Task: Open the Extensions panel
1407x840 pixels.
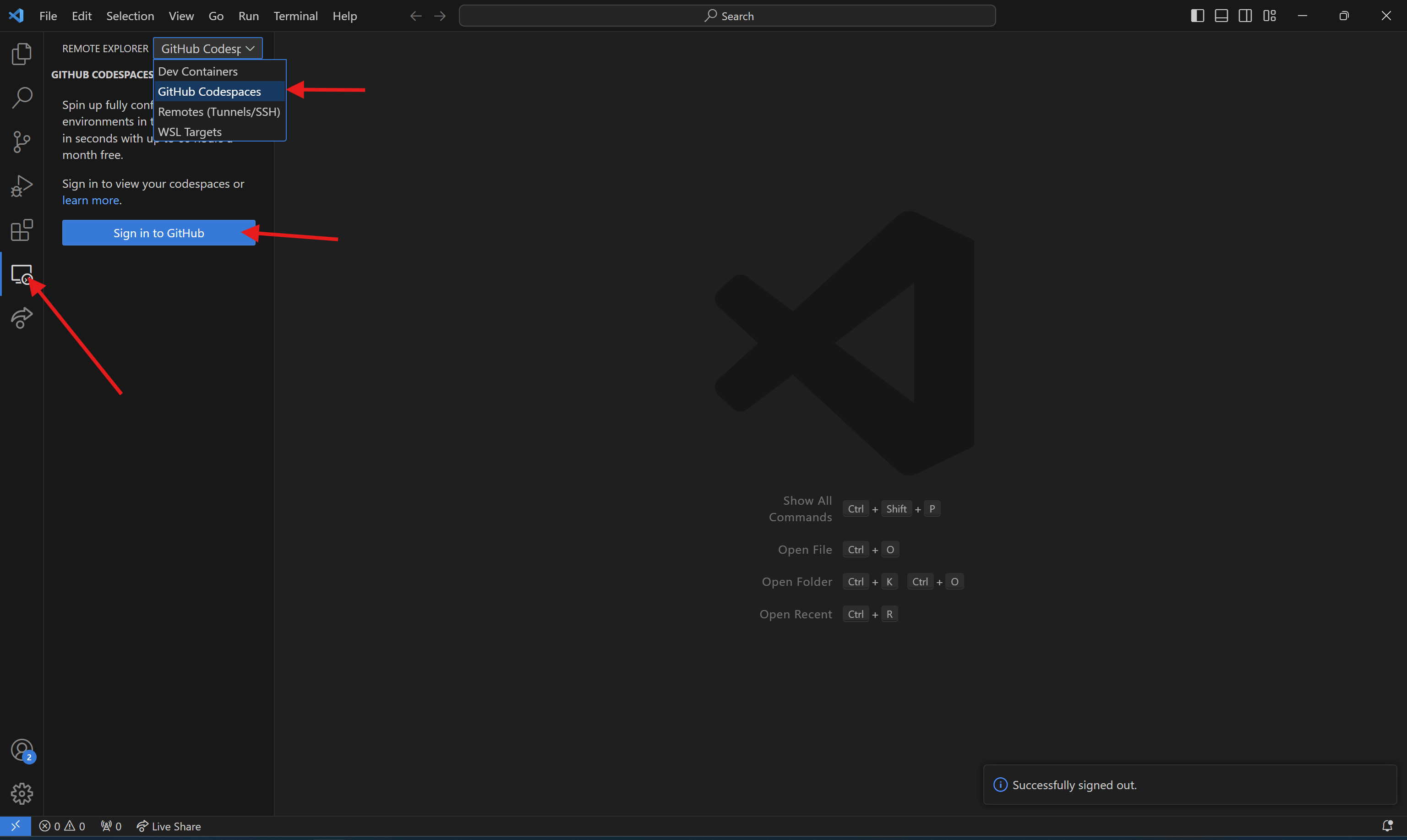Action: [x=22, y=230]
